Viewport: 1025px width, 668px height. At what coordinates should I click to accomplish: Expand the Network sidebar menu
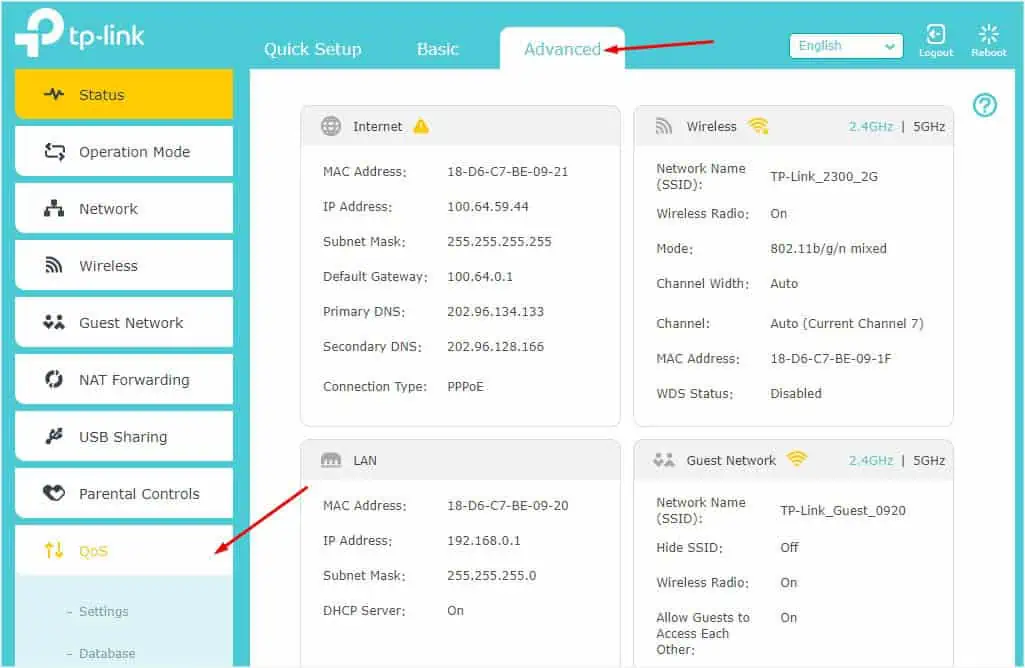tap(123, 209)
